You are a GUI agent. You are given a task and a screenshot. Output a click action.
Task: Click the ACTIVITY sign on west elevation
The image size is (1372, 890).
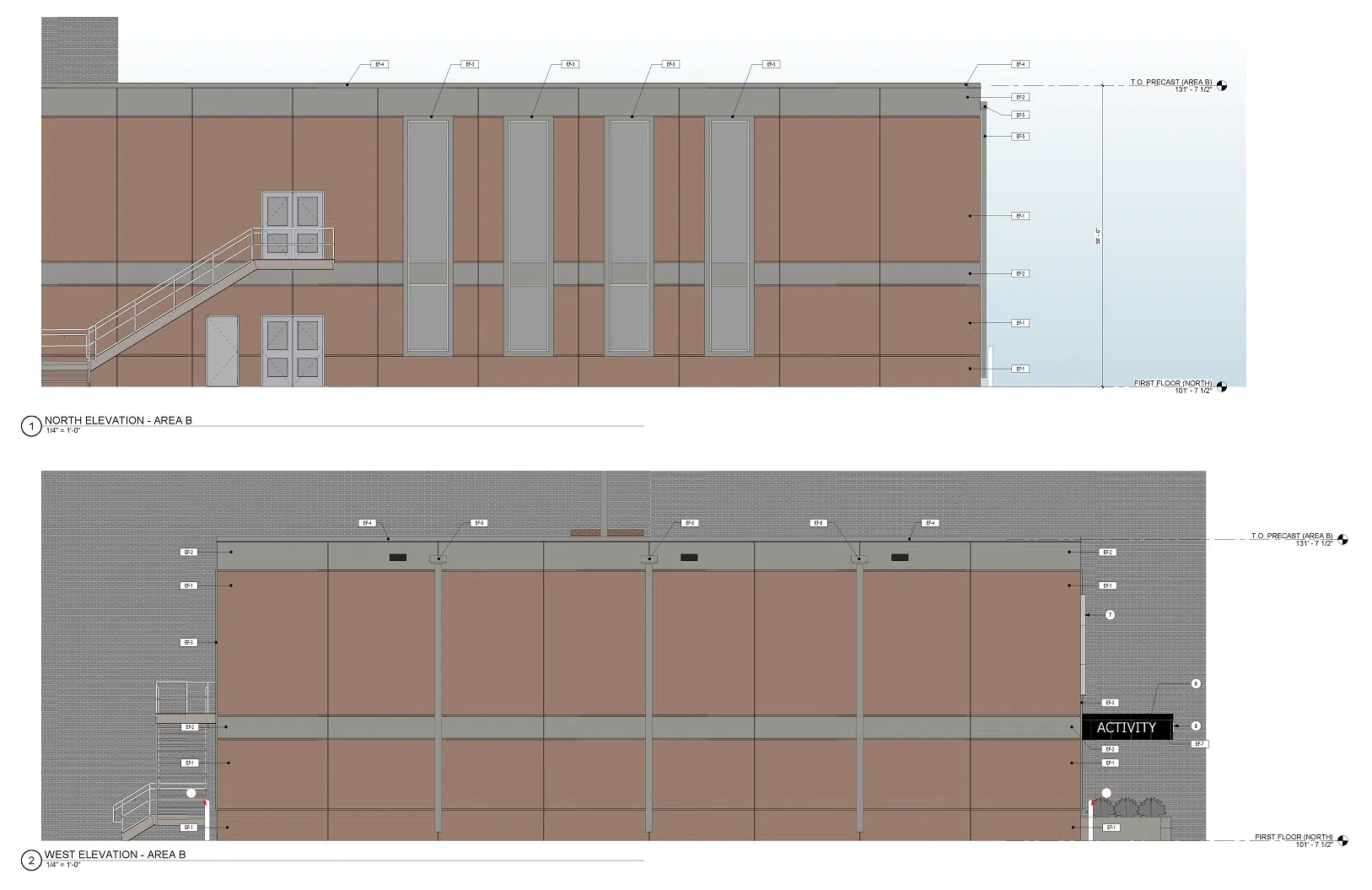click(x=1127, y=727)
